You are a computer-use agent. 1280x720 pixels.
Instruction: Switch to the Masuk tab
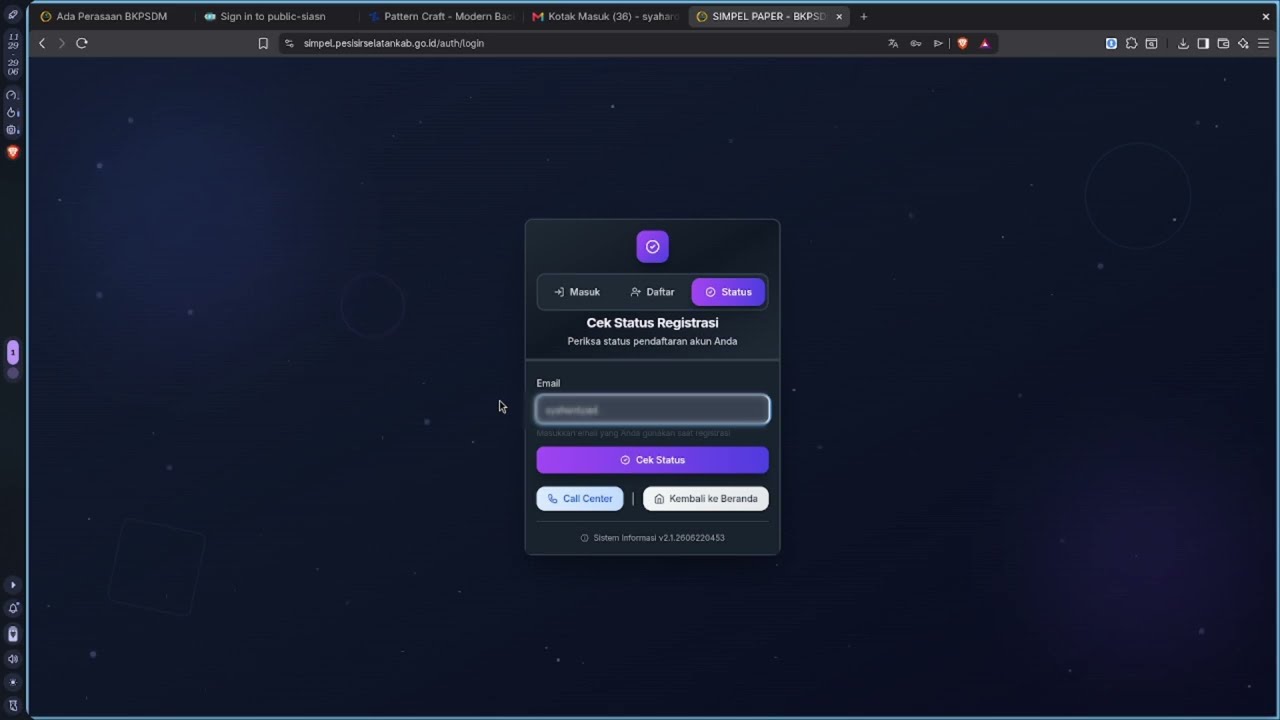coord(577,292)
